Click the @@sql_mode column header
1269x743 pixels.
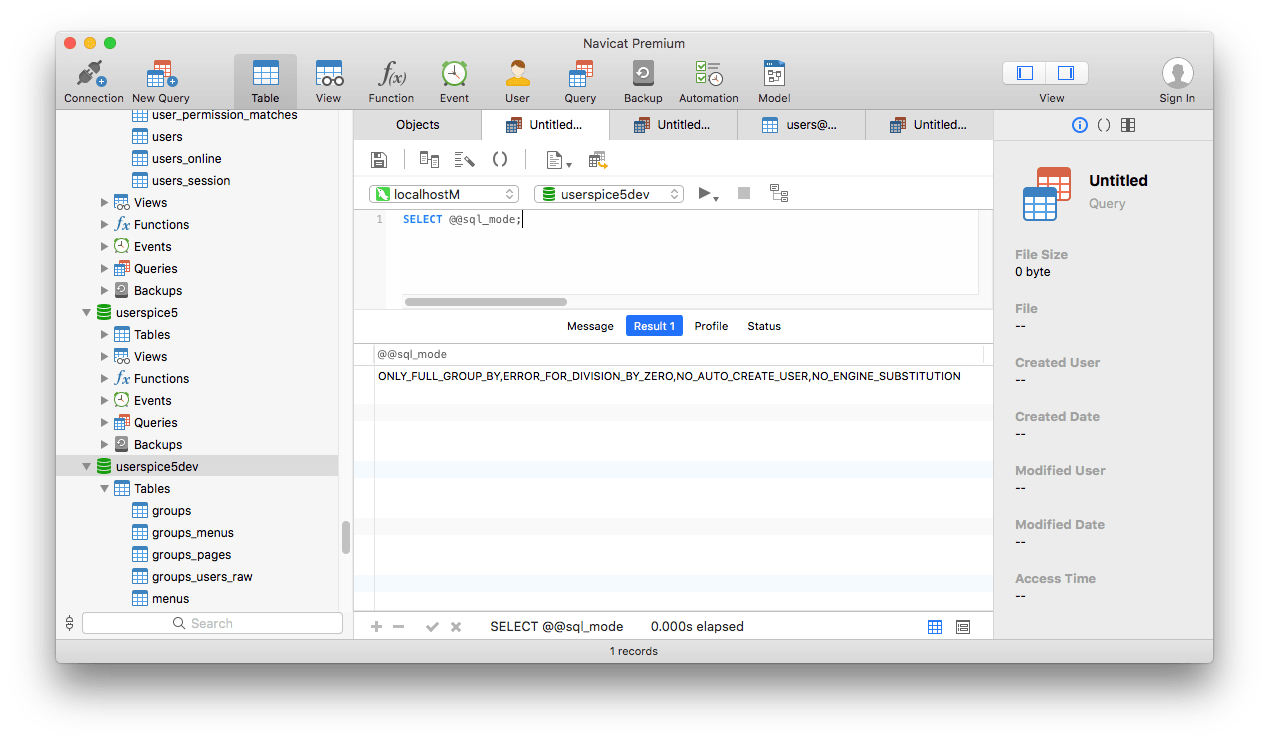click(678, 355)
